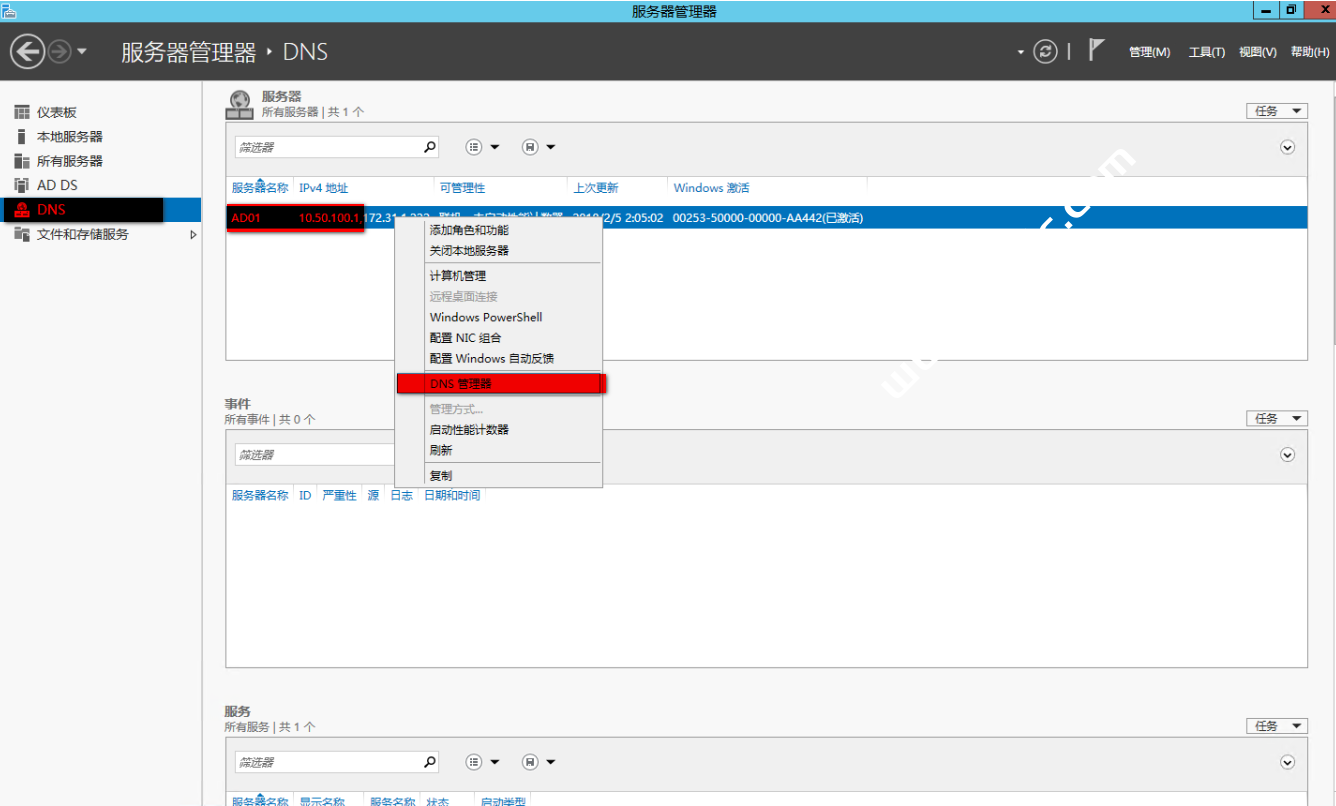Image resolution: width=1336 pixels, height=806 pixels.
Task: Open the list view options dropdown in 服务器
Action: point(483,147)
